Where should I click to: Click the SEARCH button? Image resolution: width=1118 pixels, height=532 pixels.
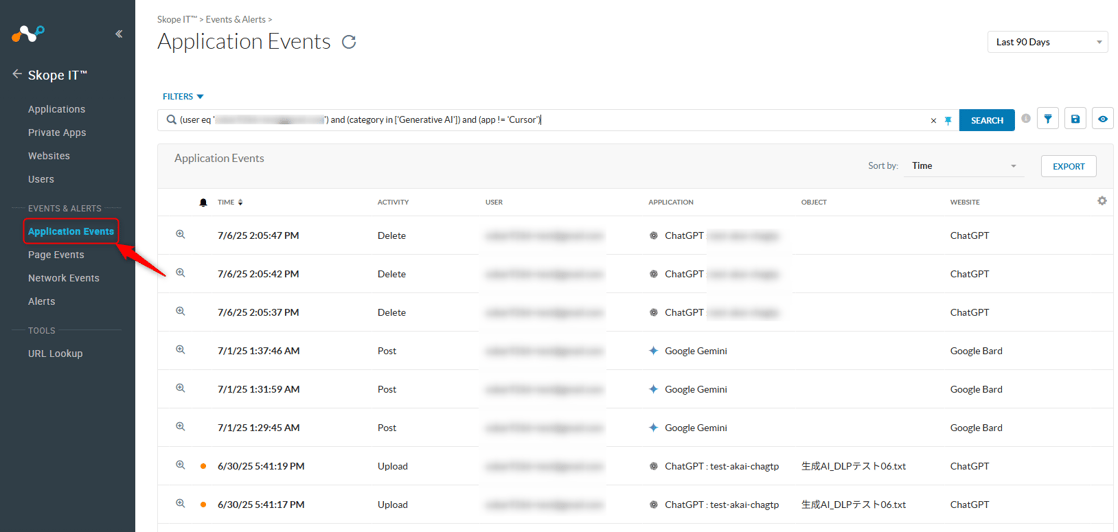point(987,121)
